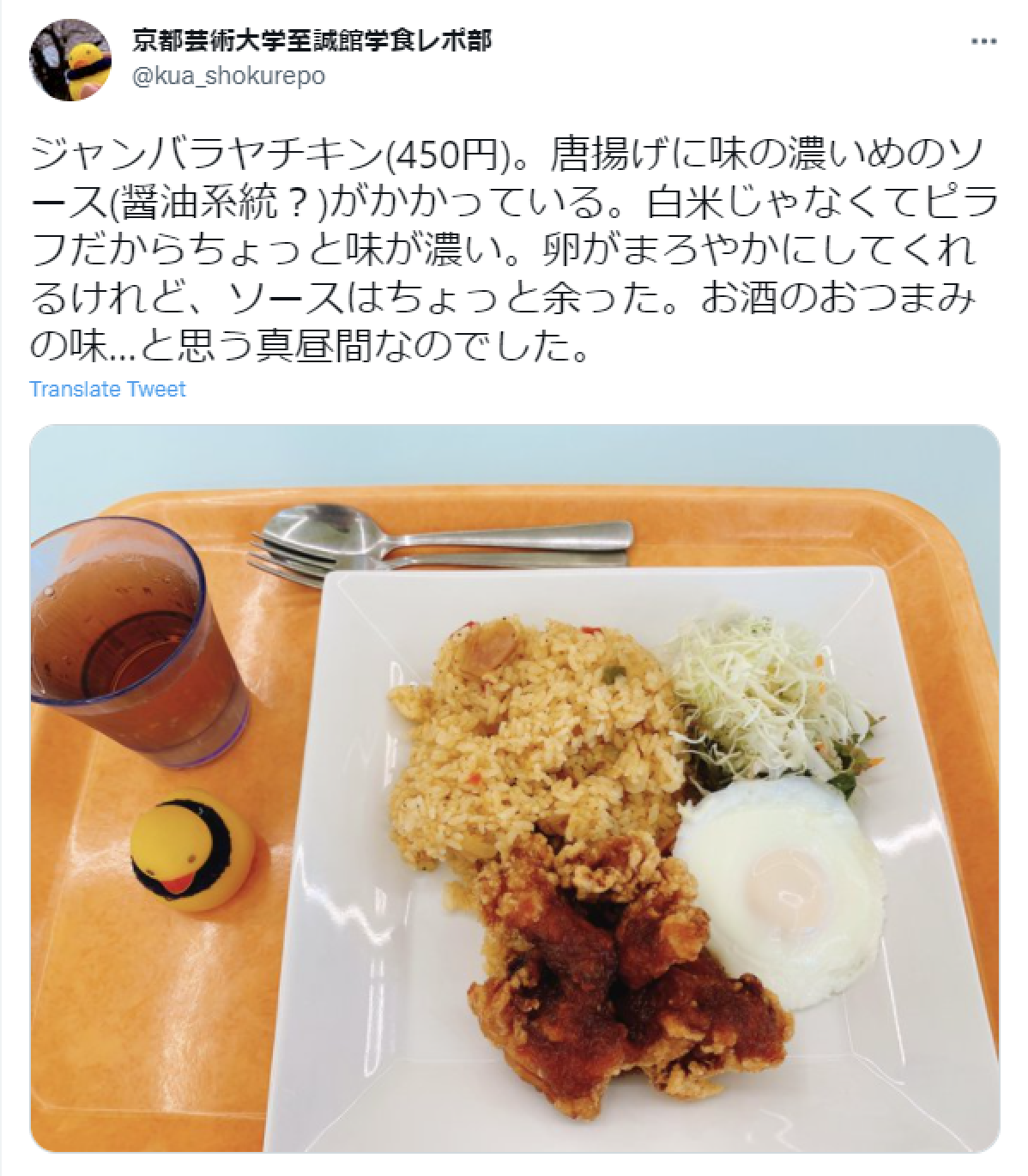Open the attached lunch tray photo
This screenshot has height=1176, width=1028.
515,789
